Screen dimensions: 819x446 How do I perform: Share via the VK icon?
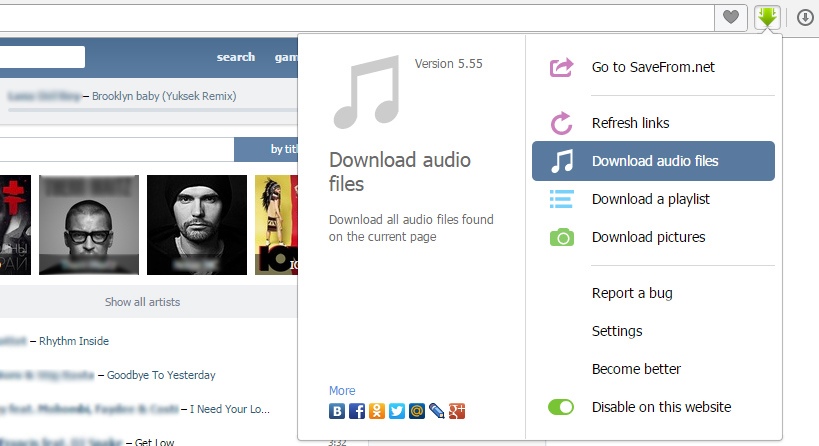pos(337,411)
